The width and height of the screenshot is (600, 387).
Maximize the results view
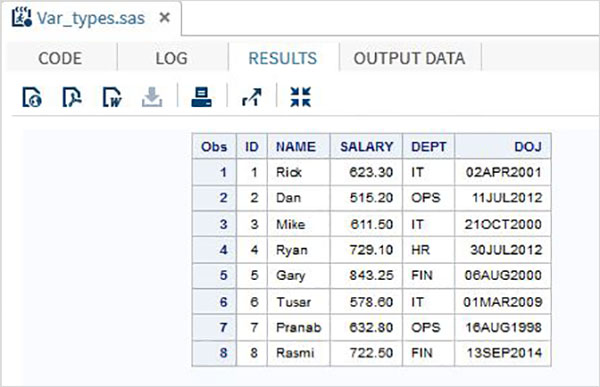(x=300, y=97)
